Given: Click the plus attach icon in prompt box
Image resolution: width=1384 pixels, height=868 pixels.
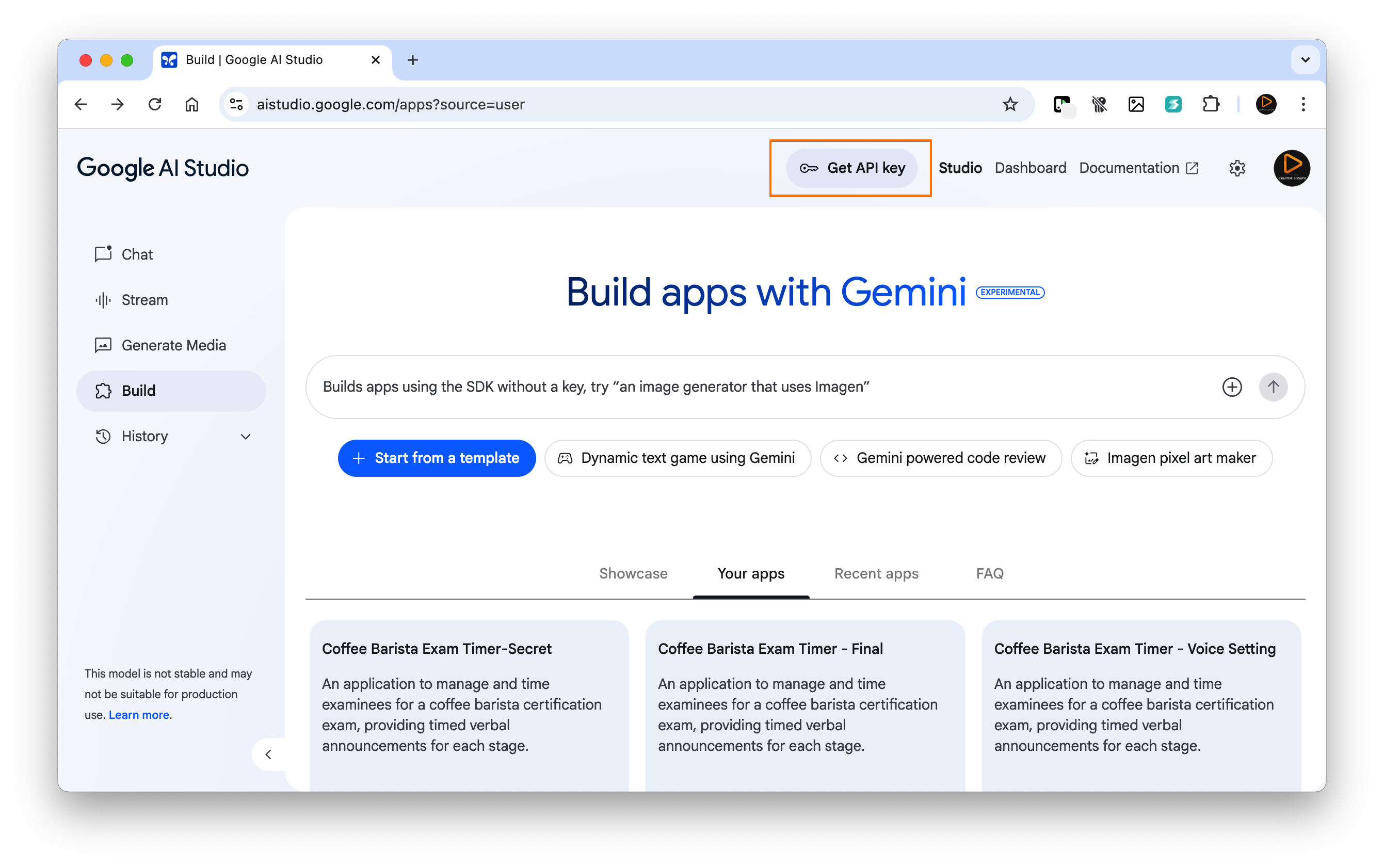Looking at the screenshot, I should coord(1232,387).
